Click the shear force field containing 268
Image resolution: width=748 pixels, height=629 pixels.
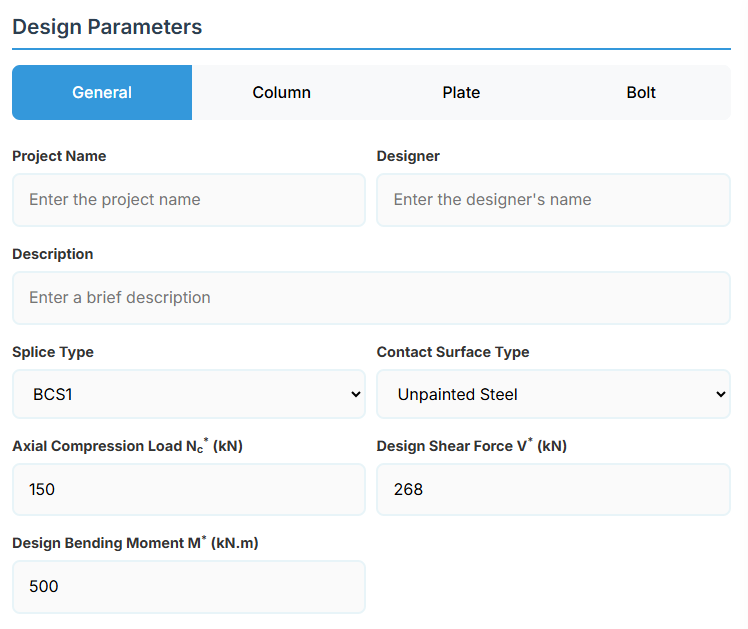pos(553,490)
